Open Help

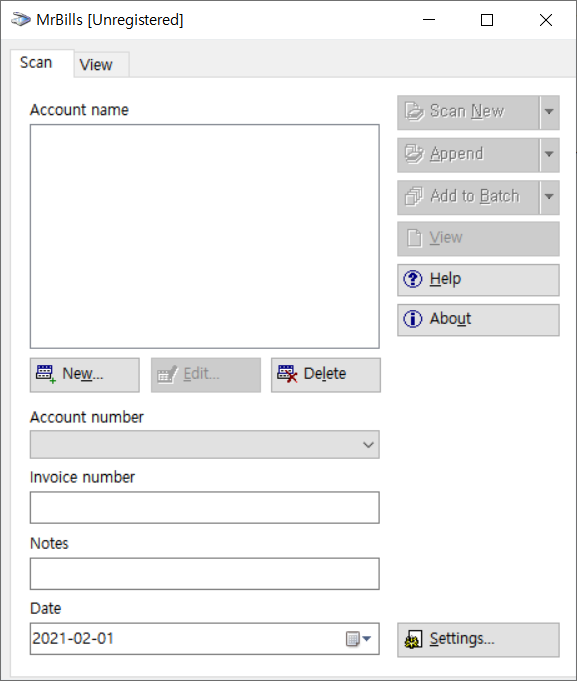pyautogui.click(x=478, y=280)
